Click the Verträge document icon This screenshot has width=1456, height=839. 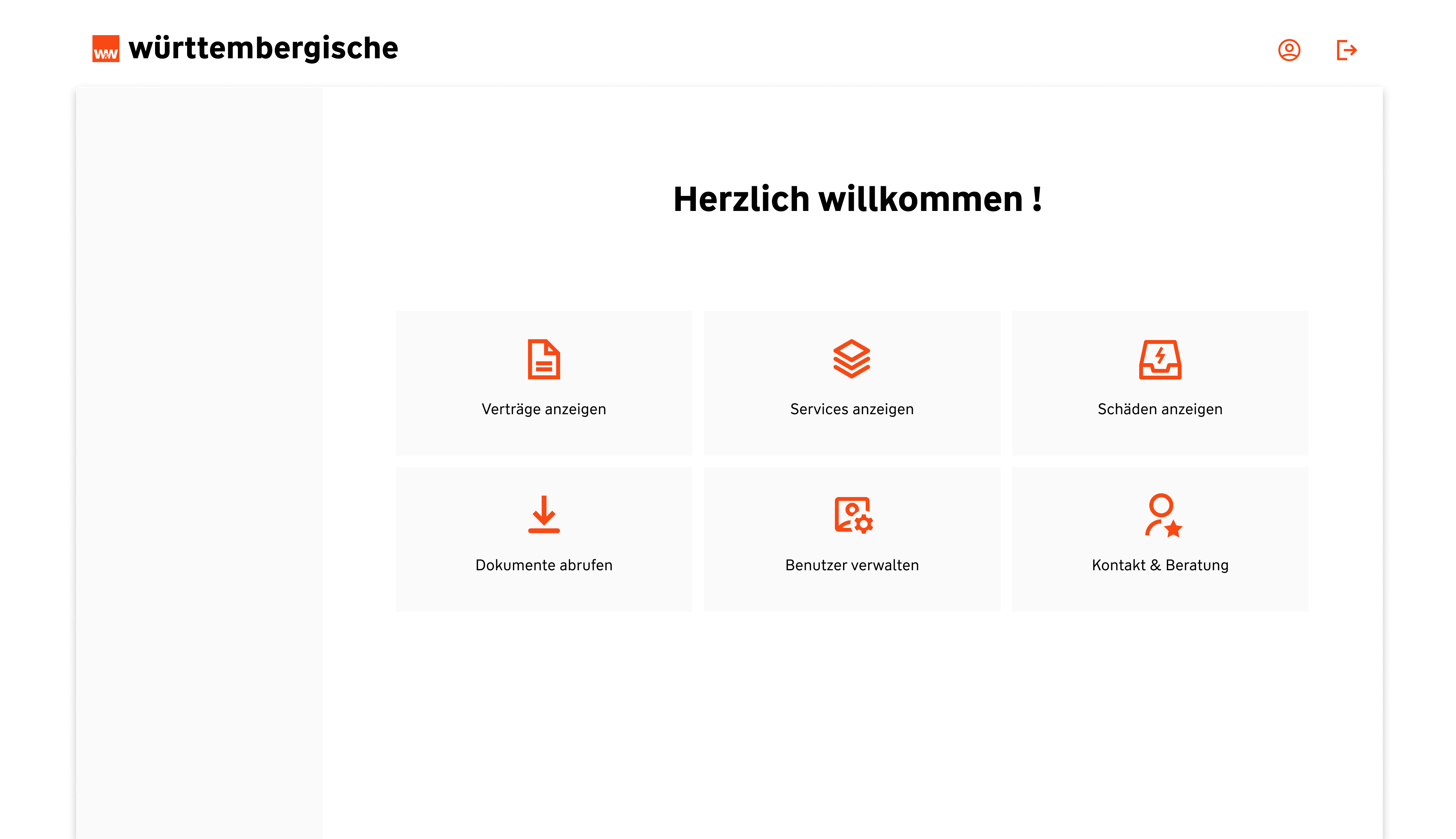coord(544,359)
